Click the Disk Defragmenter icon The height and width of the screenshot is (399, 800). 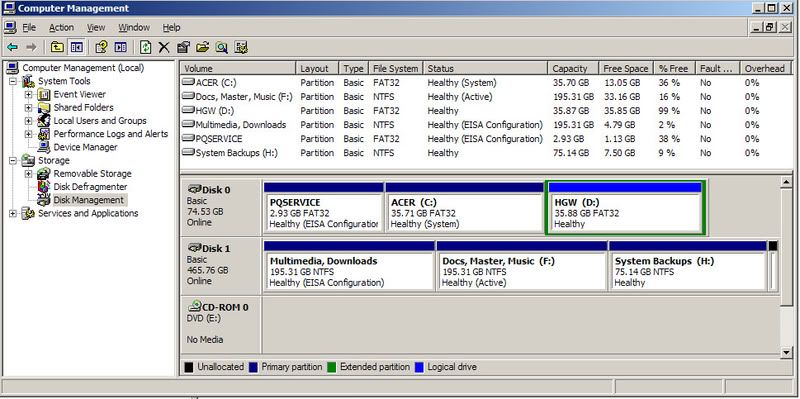pos(44,187)
